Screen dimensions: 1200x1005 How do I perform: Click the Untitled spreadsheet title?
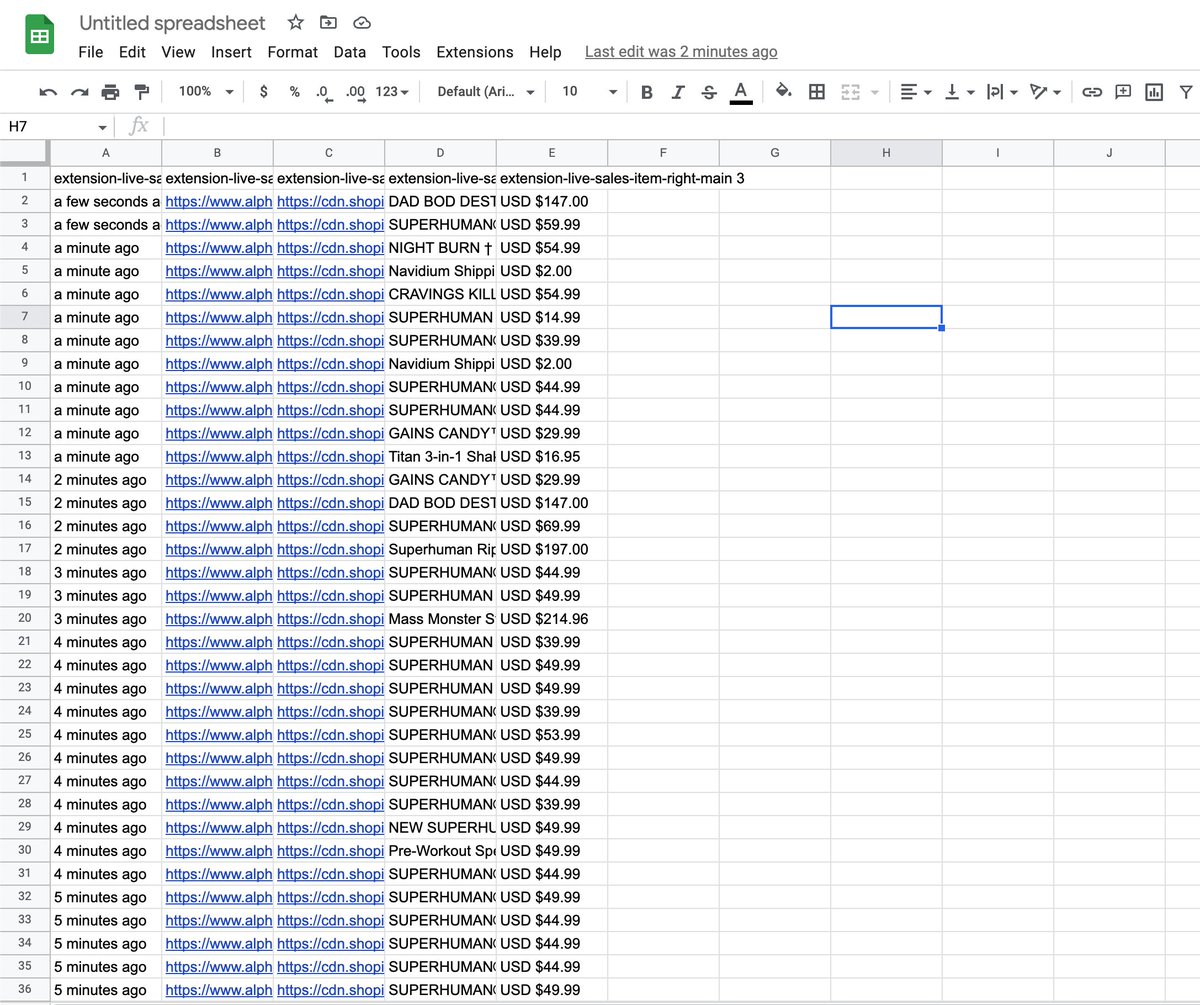click(x=172, y=23)
